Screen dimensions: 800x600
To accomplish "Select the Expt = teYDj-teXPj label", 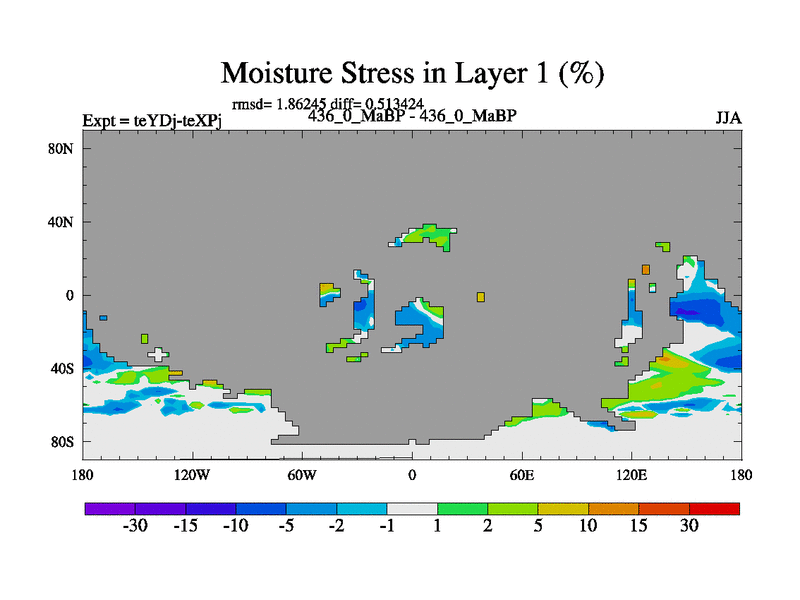I will click(x=152, y=122).
